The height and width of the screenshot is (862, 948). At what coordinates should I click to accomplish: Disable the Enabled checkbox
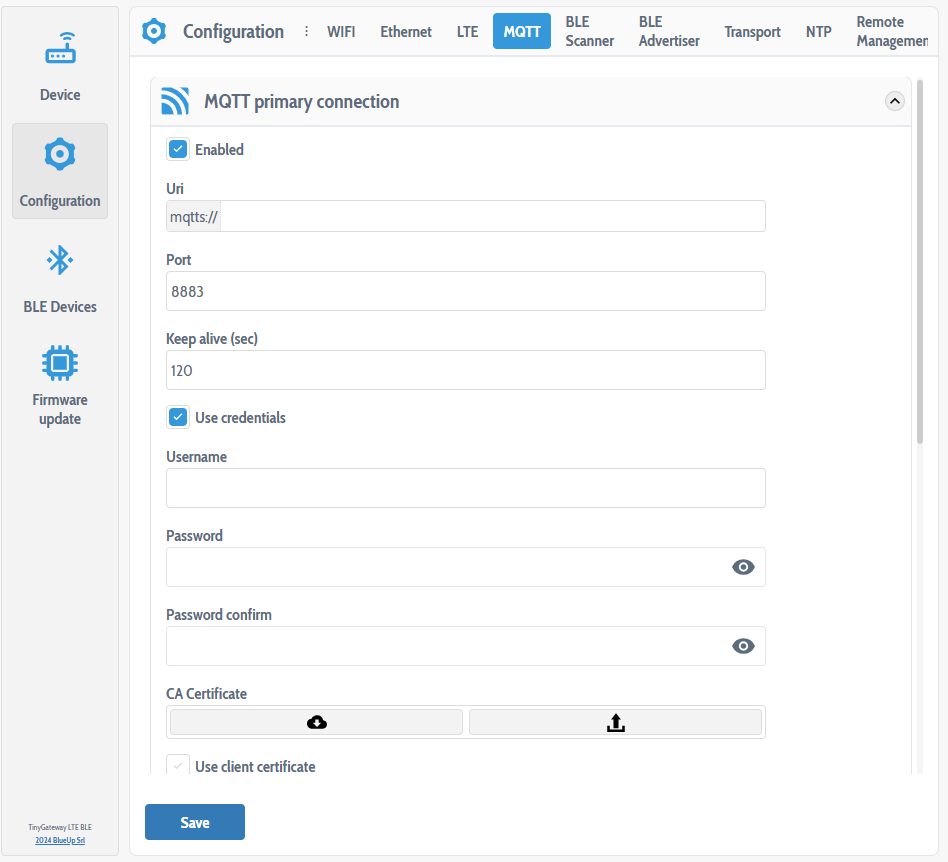(177, 148)
